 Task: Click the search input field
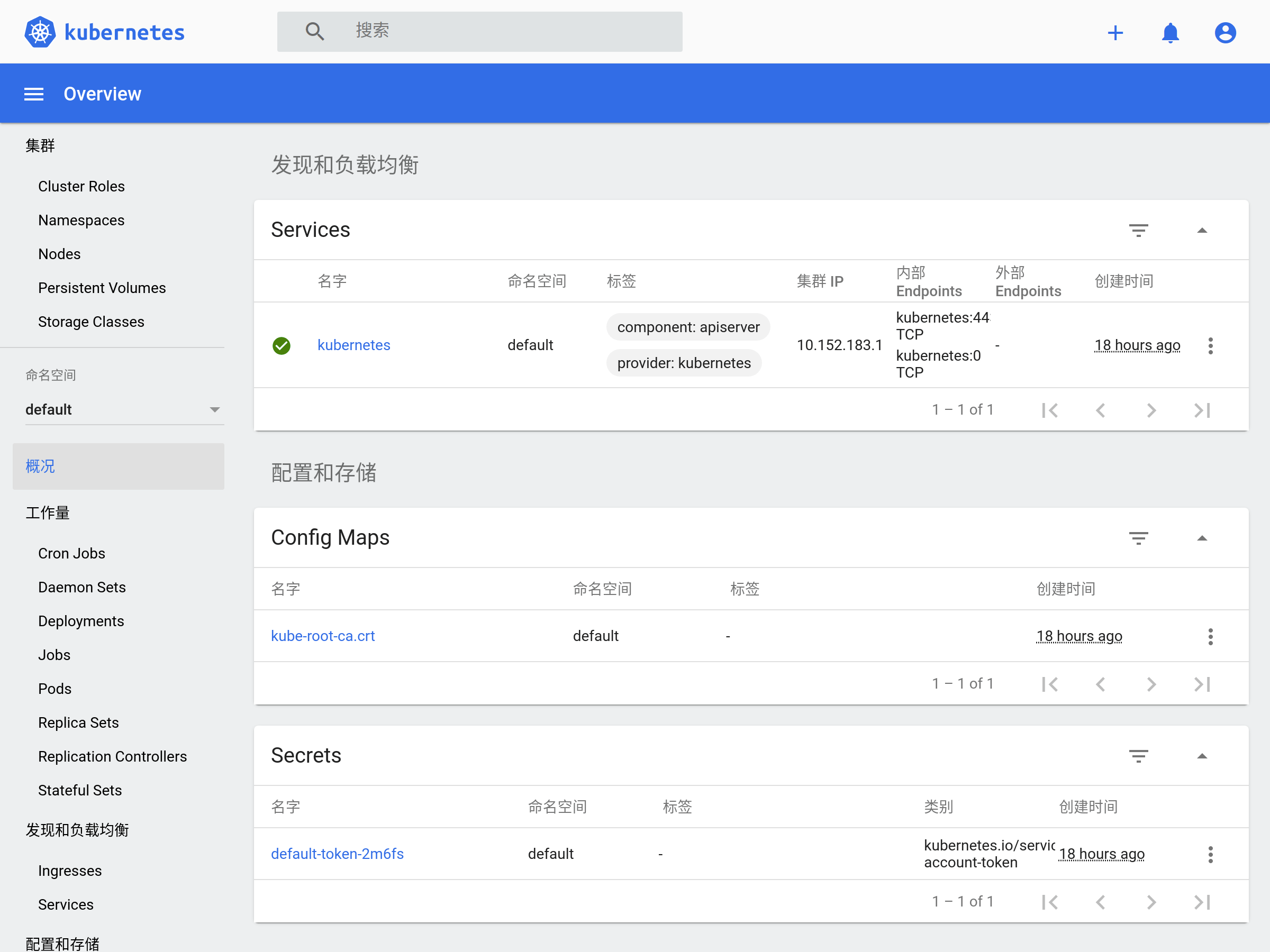[505, 31]
